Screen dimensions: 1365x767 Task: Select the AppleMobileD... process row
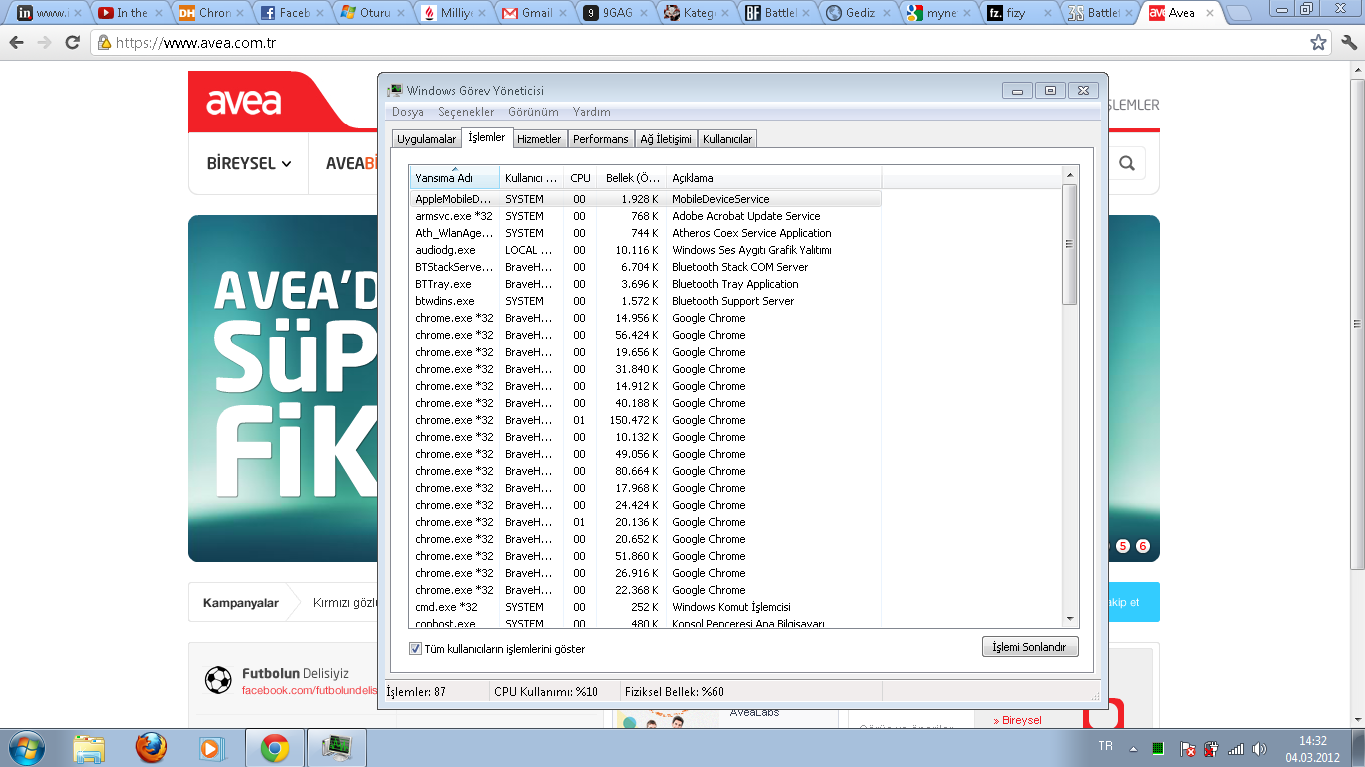(x=646, y=199)
